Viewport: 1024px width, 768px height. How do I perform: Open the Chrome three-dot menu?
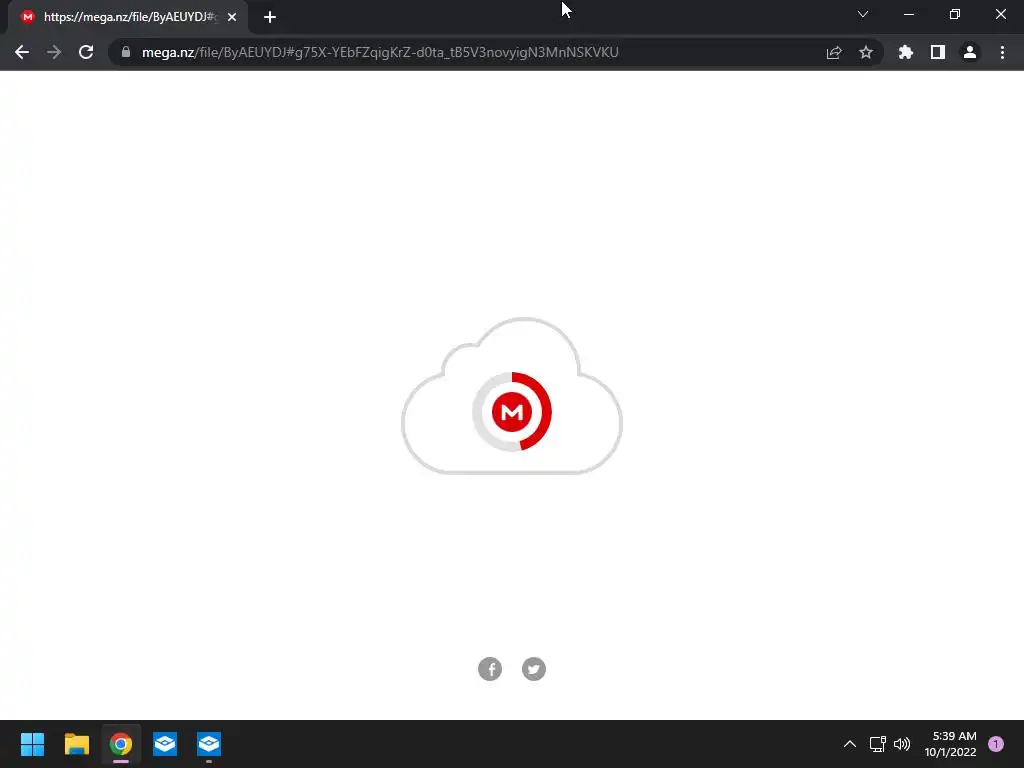pos(1002,52)
